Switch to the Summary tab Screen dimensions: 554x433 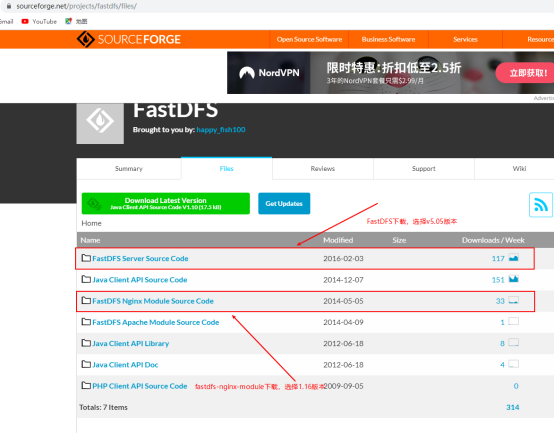pos(129,168)
